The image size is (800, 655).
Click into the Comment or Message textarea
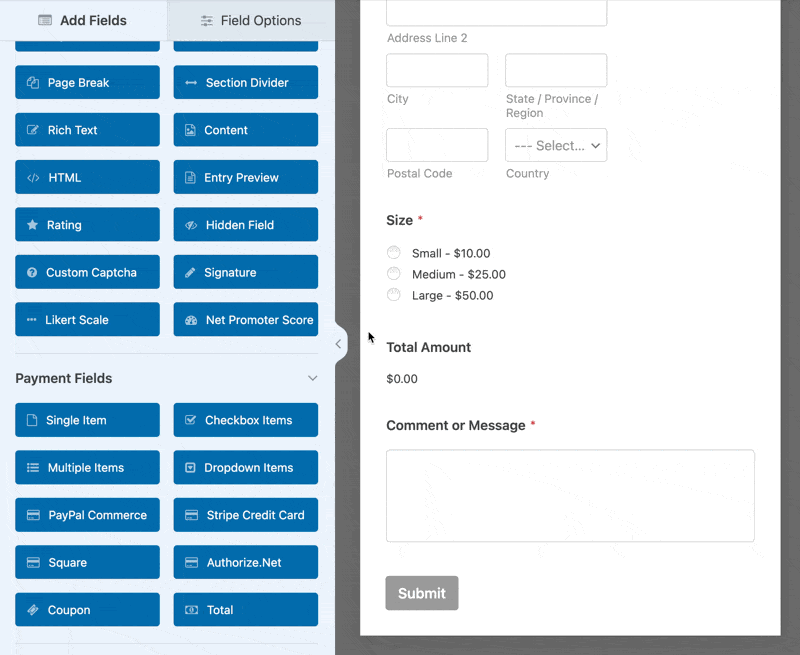(570, 496)
